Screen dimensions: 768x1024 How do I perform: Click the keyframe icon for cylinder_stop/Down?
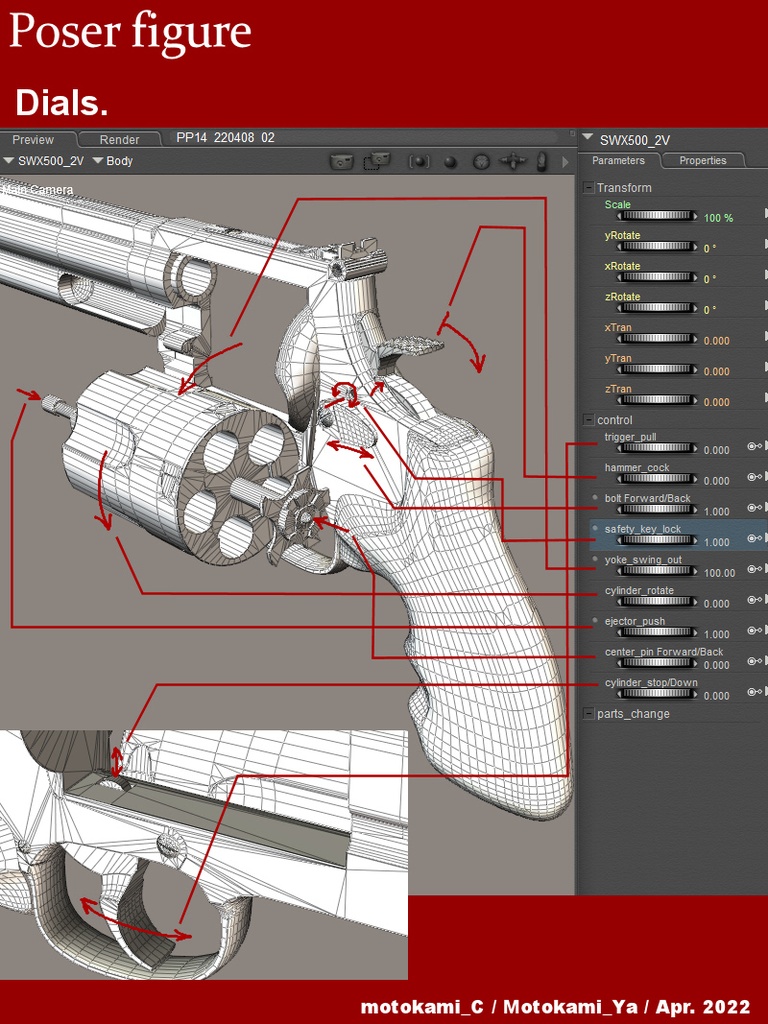[x=754, y=692]
